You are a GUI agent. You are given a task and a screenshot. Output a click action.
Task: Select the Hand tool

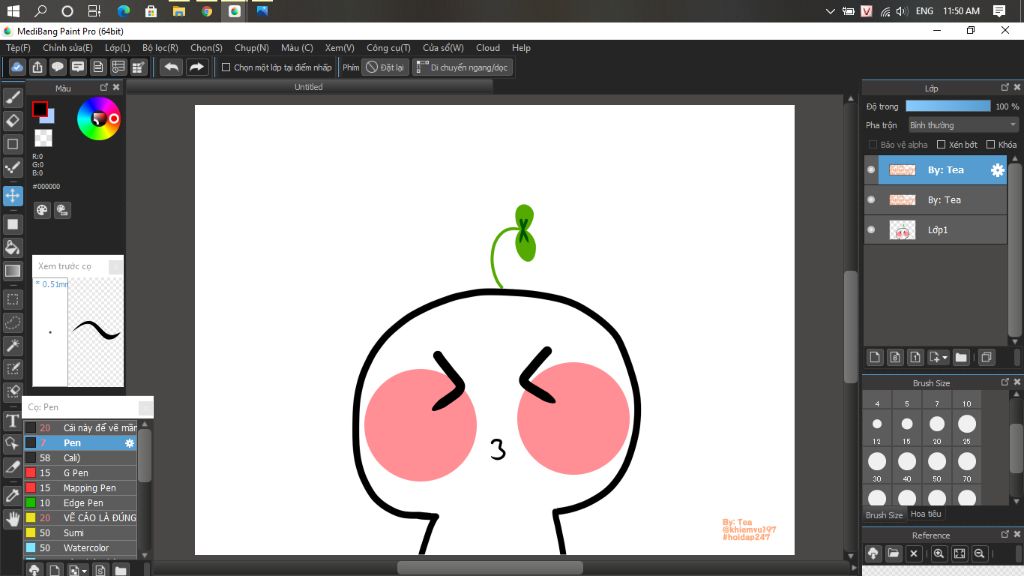coord(12,519)
